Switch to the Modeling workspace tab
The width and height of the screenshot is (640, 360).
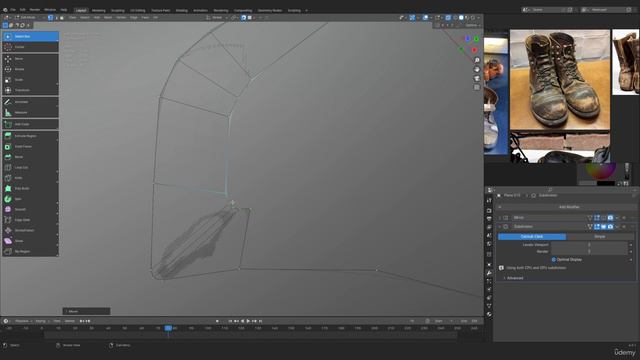click(99, 10)
